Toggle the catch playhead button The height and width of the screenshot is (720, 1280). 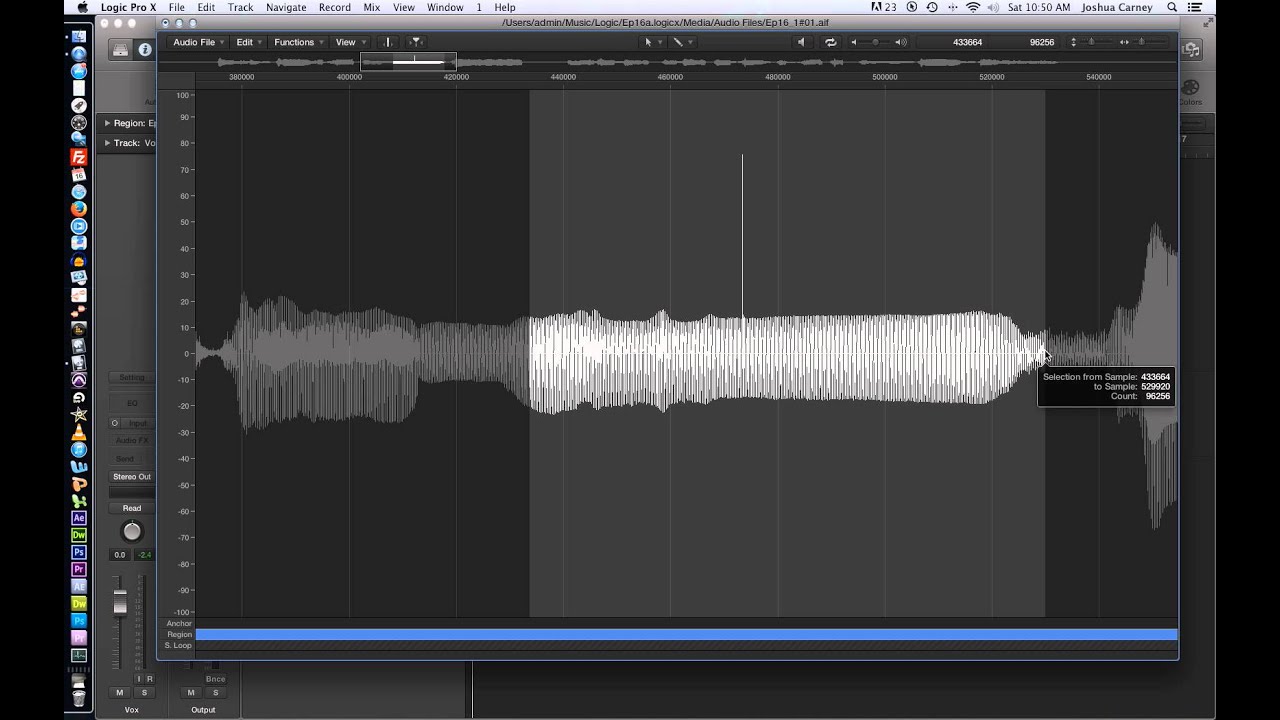coord(415,42)
